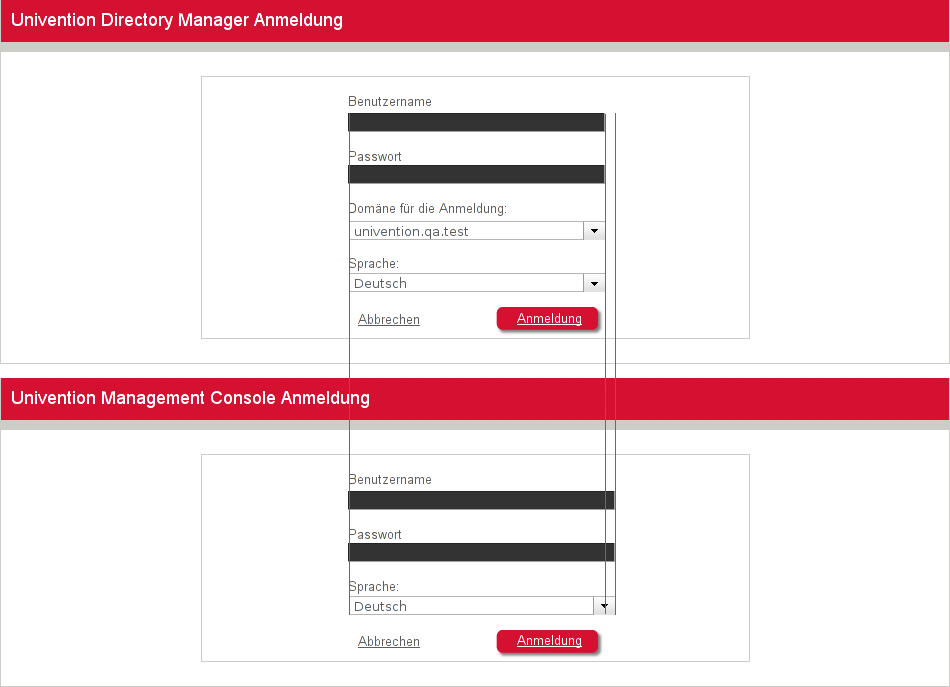Click the Benutzername label in Directory Manager
950x687 pixels.
point(390,102)
